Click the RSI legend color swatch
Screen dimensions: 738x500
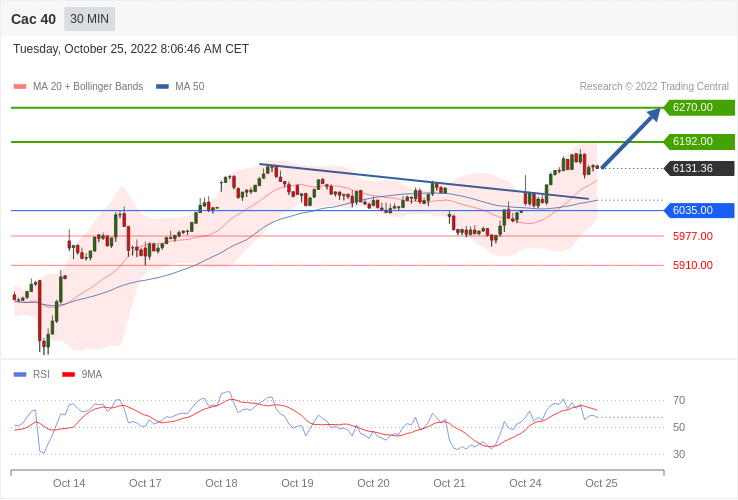[20, 375]
